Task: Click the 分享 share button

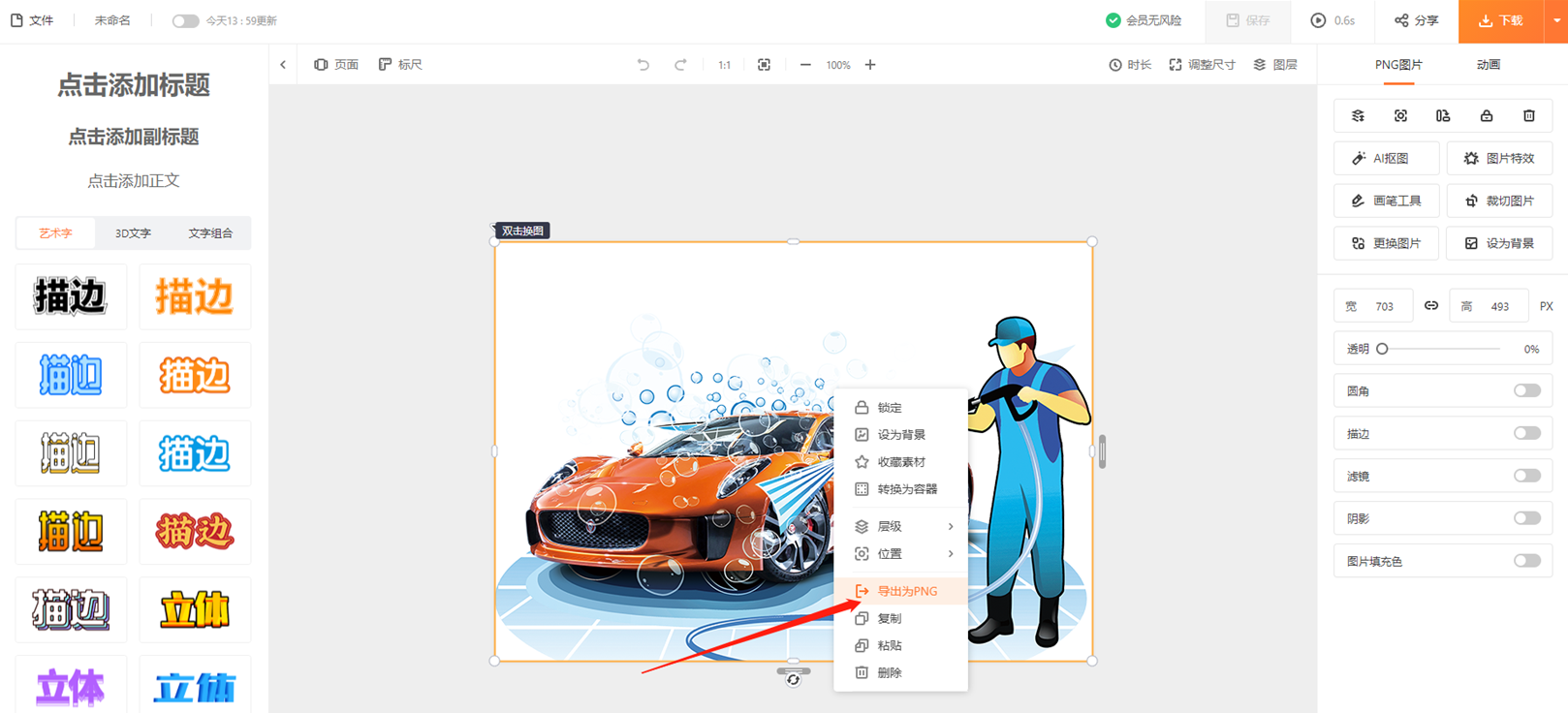Action: pos(1416,20)
